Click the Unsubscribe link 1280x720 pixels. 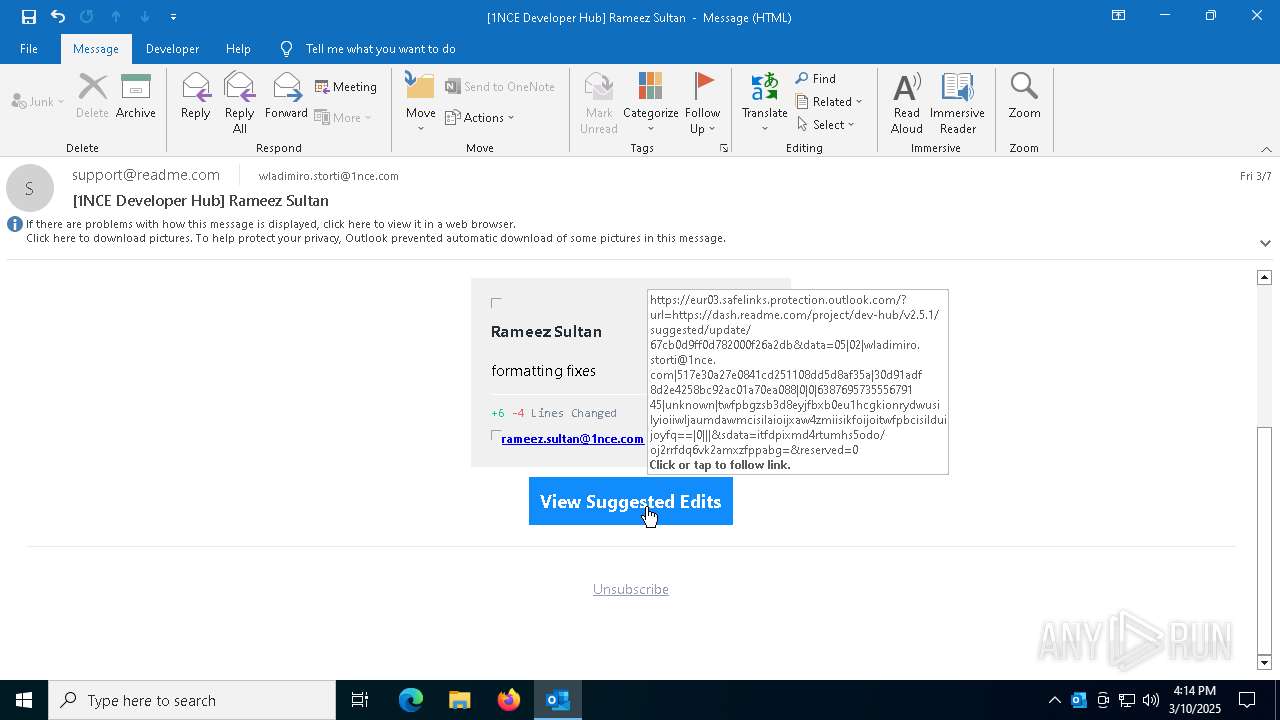631,589
